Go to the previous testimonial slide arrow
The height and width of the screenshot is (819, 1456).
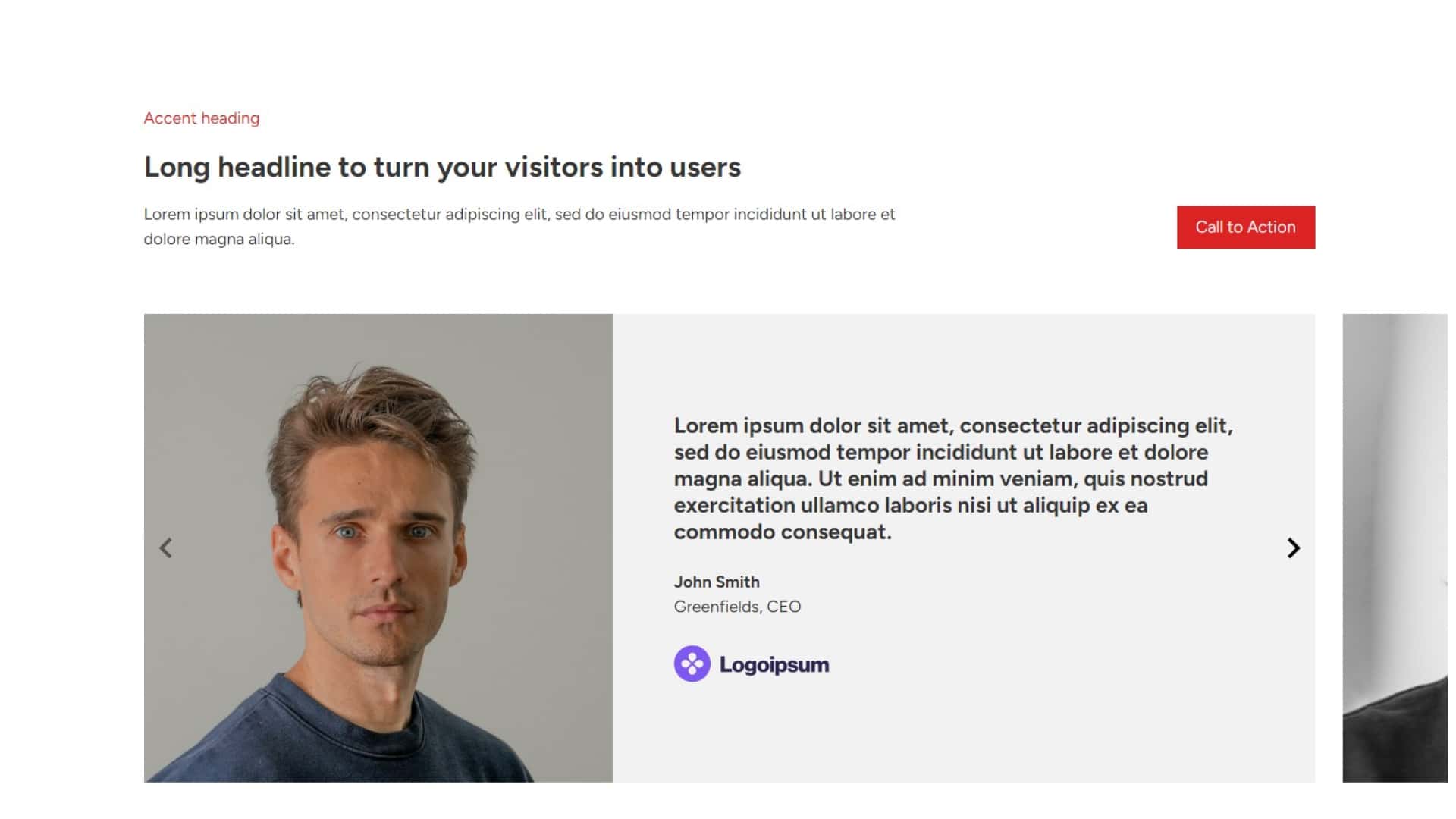pyautogui.click(x=166, y=548)
